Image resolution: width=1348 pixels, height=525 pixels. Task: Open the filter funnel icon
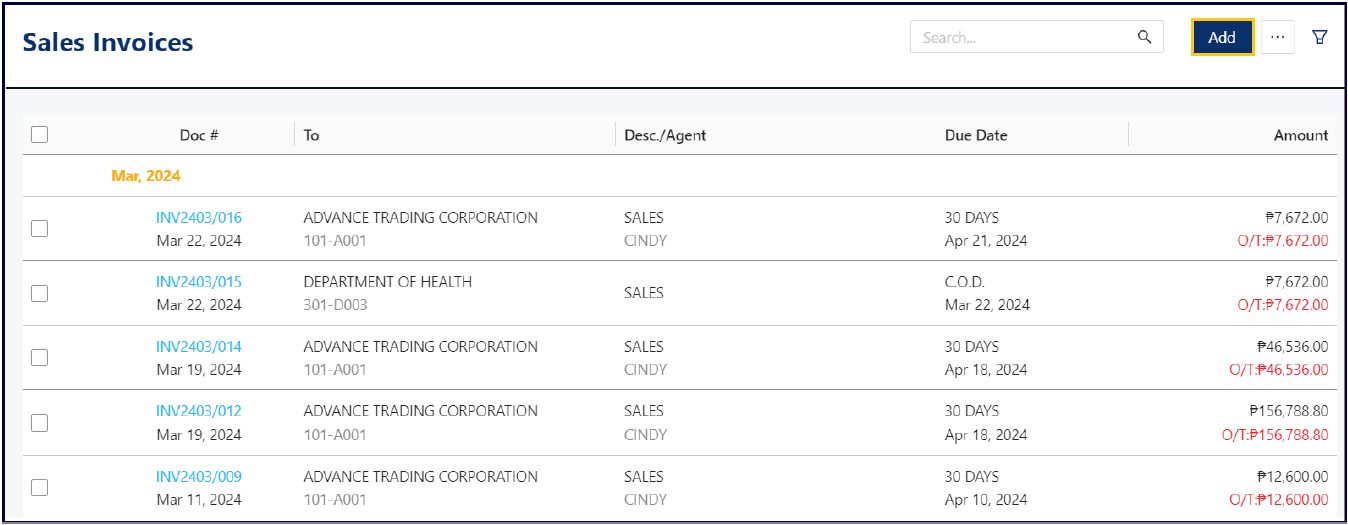1320,38
